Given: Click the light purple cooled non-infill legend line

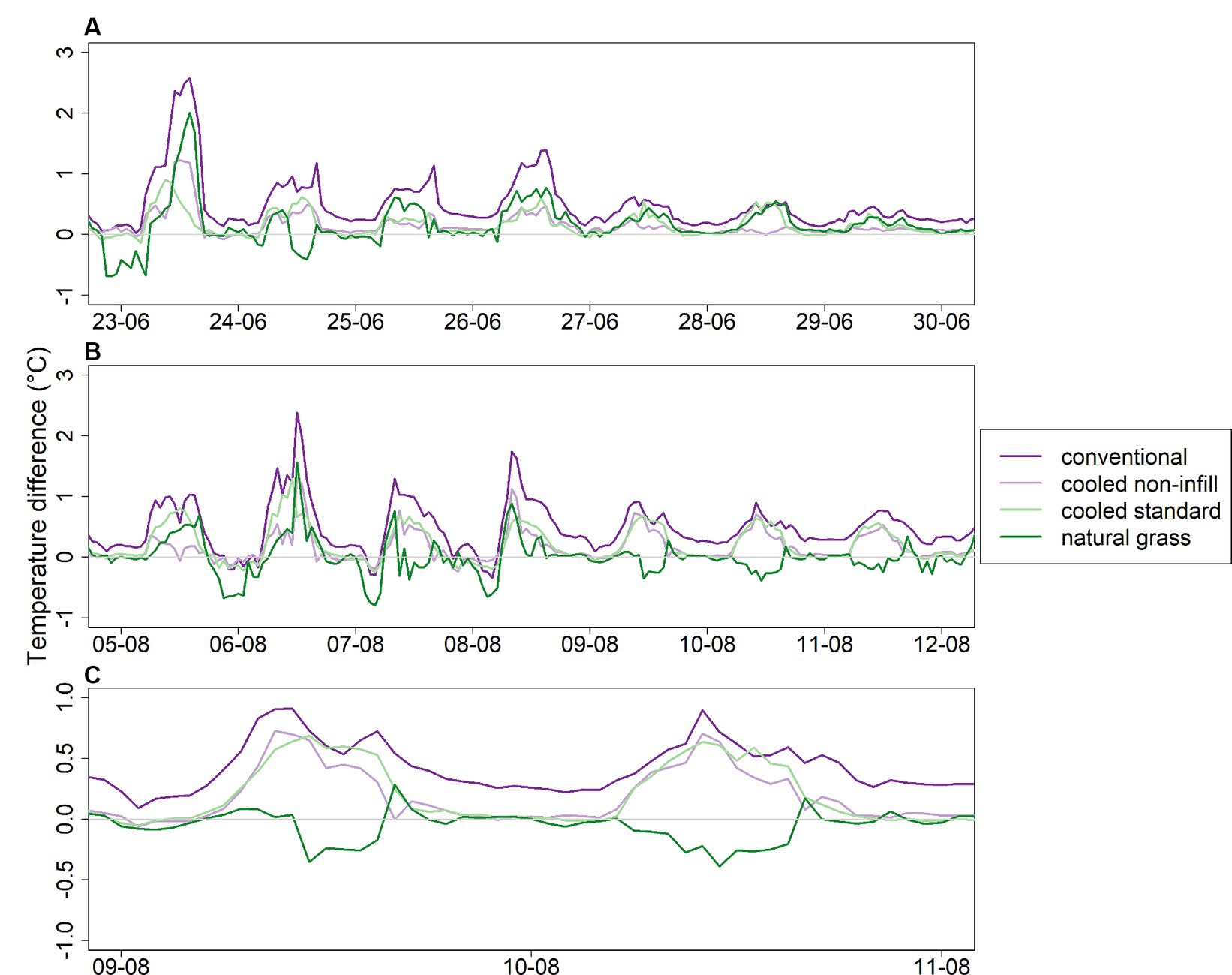Looking at the screenshot, I should 1021,483.
